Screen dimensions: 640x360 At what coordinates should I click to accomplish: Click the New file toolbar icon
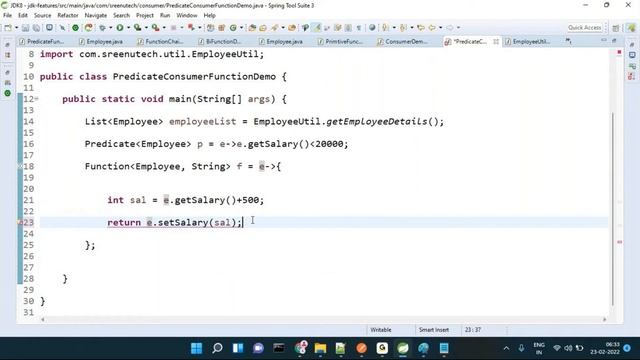click(8, 28)
